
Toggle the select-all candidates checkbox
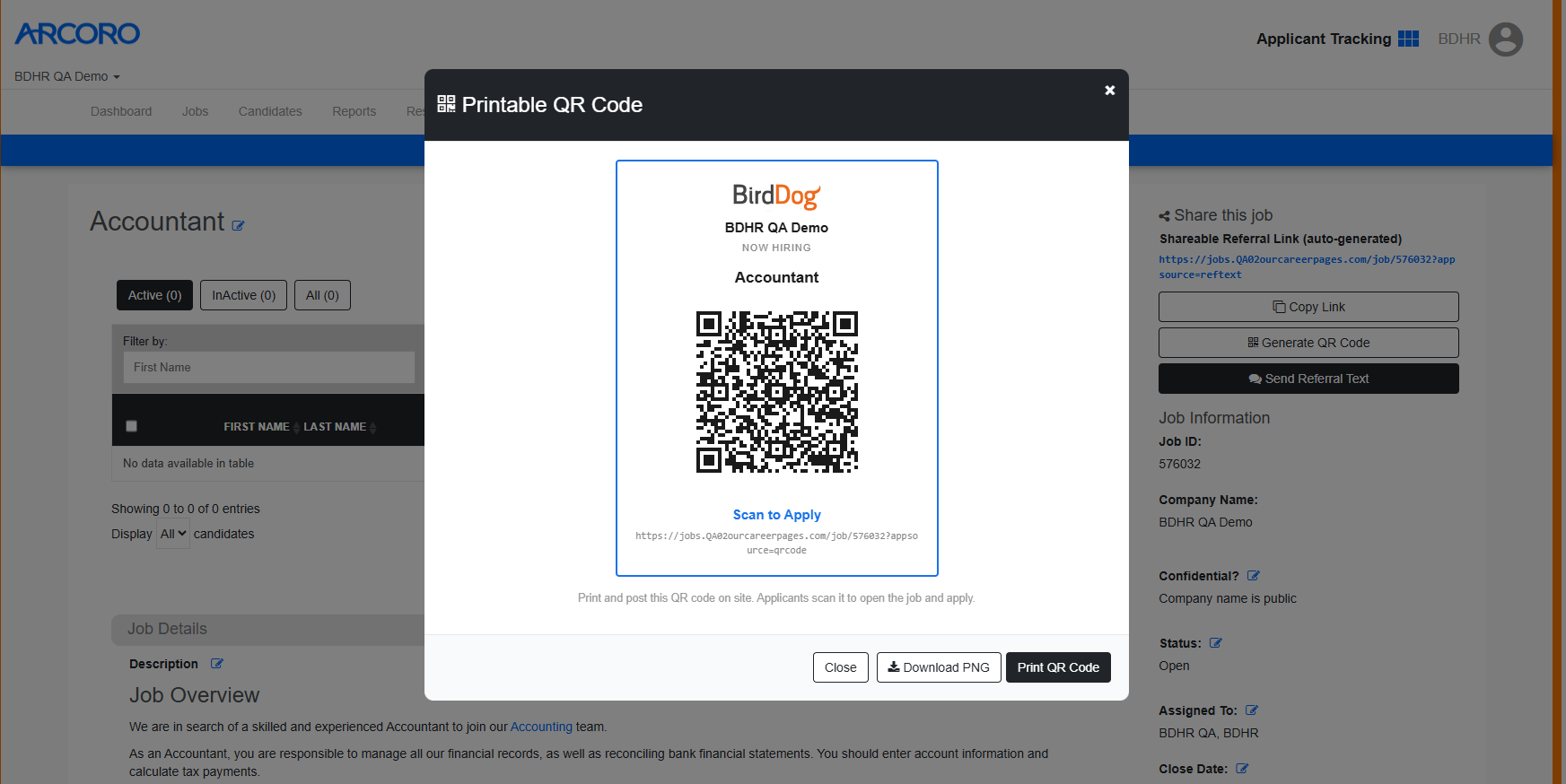(132, 426)
